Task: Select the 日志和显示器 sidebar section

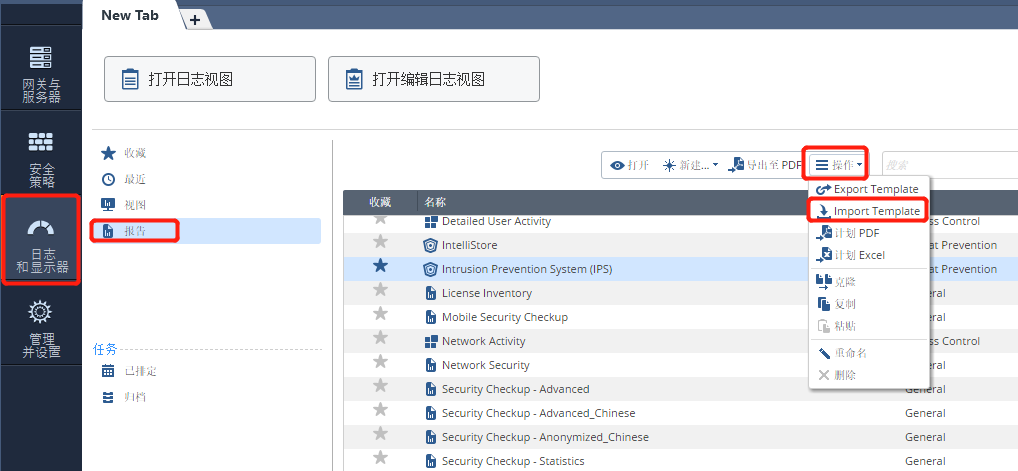Action: [x=41, y=240]
